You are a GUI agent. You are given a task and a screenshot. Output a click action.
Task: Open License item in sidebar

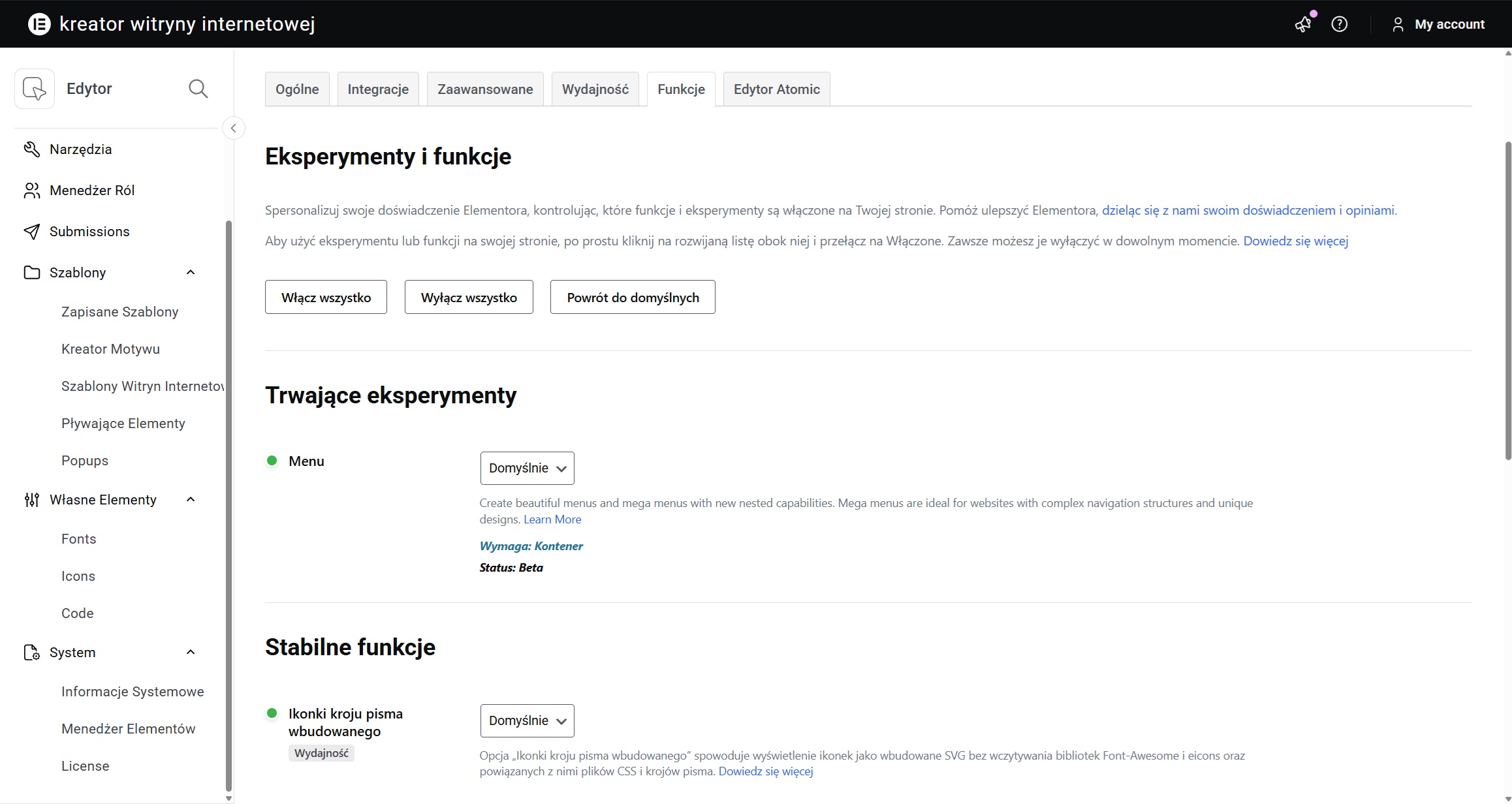point(86,766)
